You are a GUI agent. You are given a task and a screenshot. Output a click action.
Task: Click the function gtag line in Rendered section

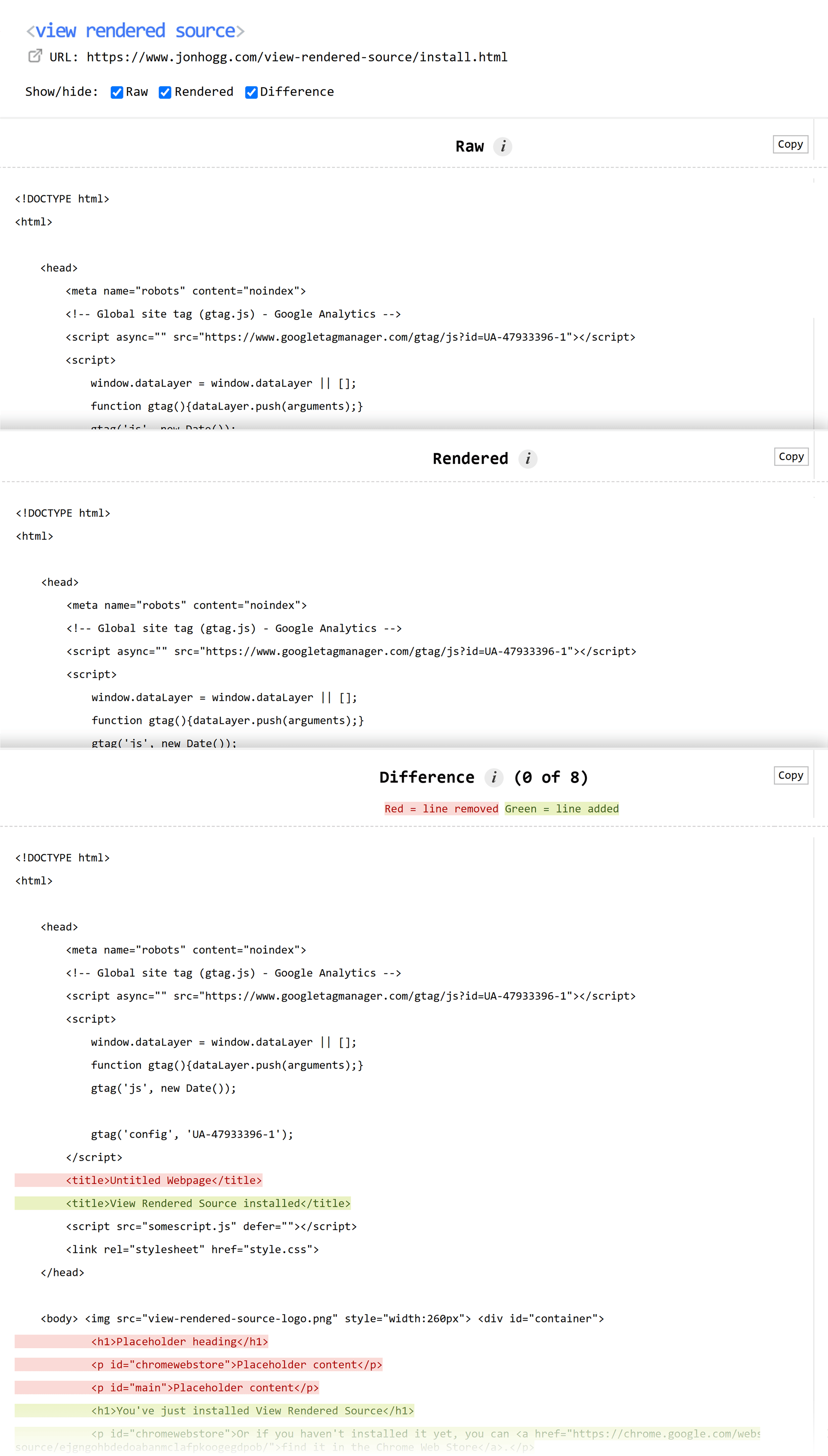[x=228, y=721]
